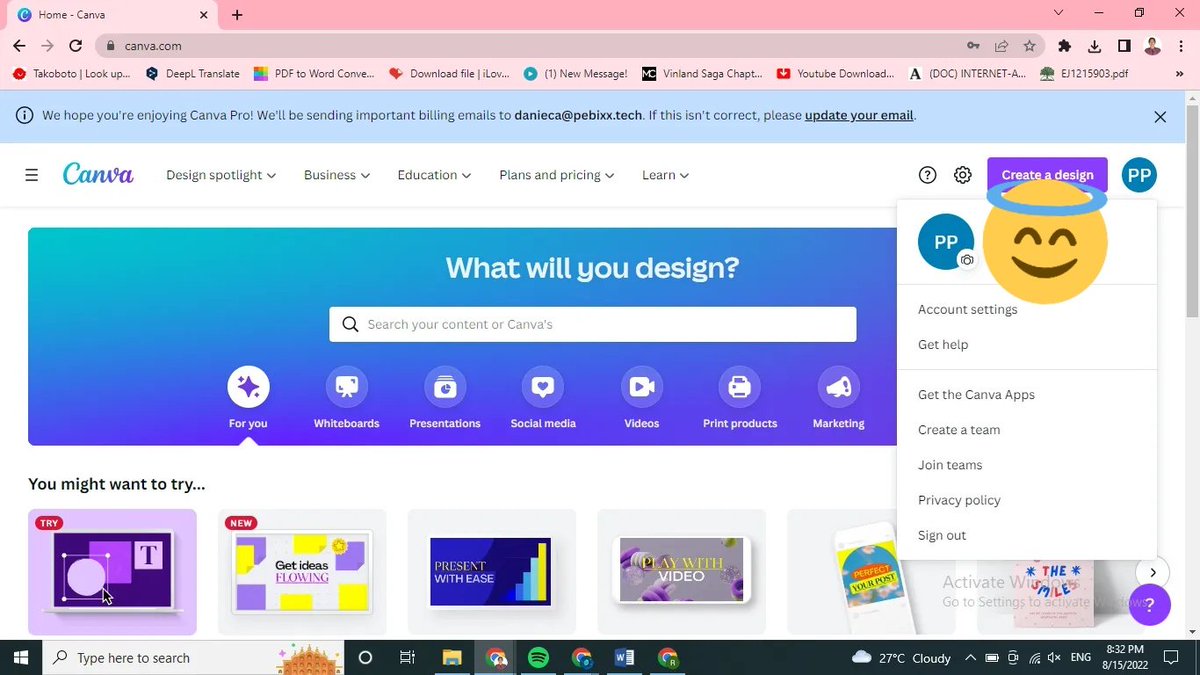Select the For you category icon
The height and width of the screenshot is (675, 1200).
coord(248,387)
